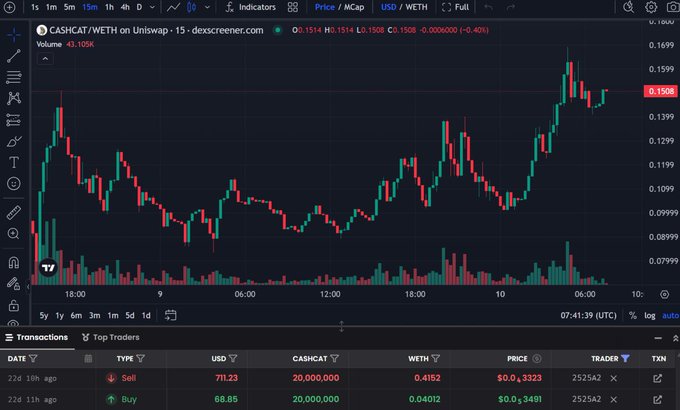Open indicator templates grid icon

[293, 7]
